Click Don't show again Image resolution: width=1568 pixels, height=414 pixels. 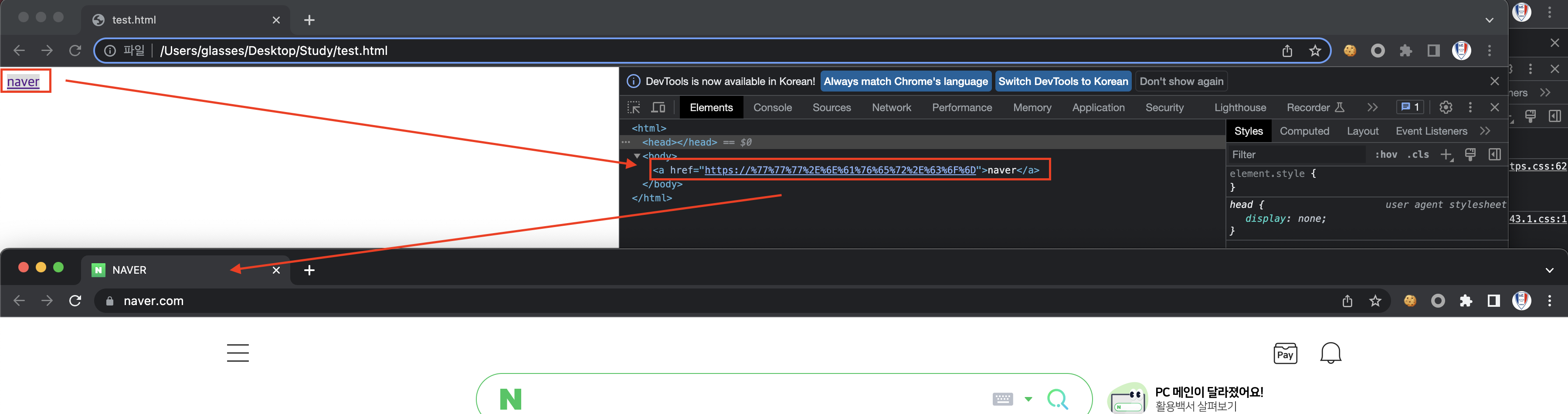[x=1181, y=81]
